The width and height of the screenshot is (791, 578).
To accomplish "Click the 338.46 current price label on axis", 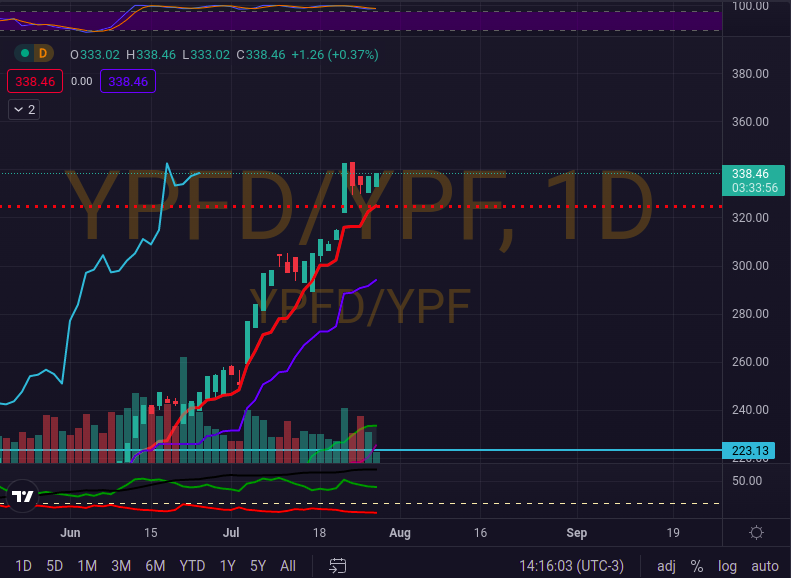I will tap(754, 181).
